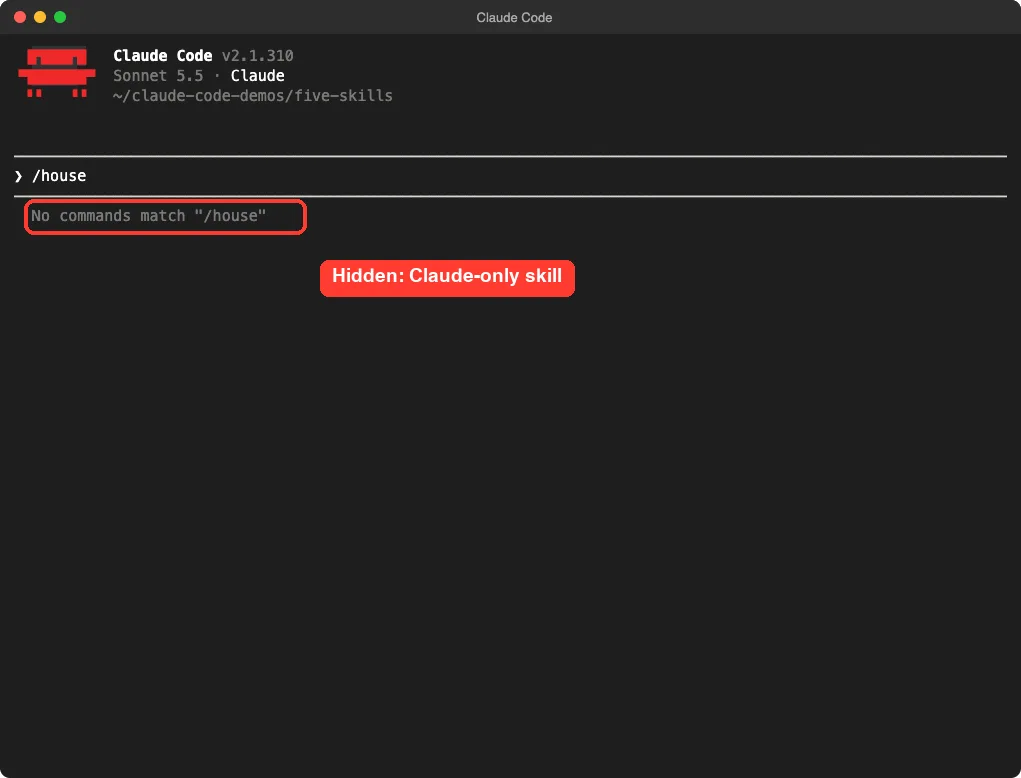Click the bold "Claude Code" header name
This screenshot has height=778, width=1021.
tap(163, 56)
